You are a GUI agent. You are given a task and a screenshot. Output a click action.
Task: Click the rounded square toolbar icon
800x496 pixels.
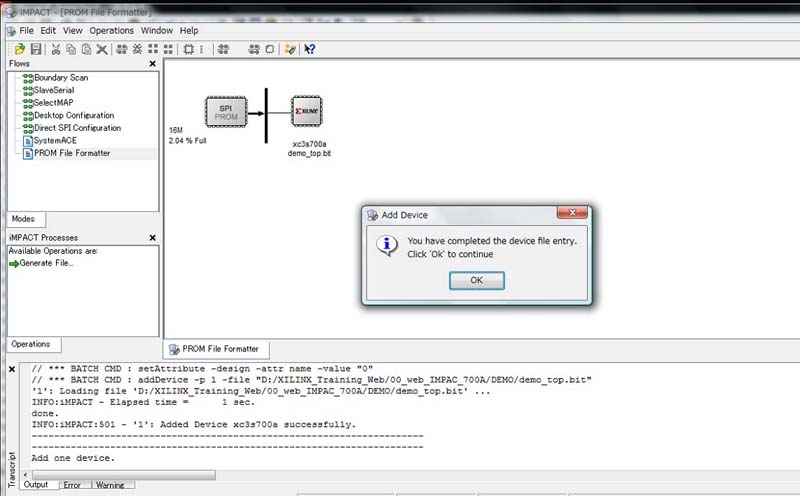(270, 49)
